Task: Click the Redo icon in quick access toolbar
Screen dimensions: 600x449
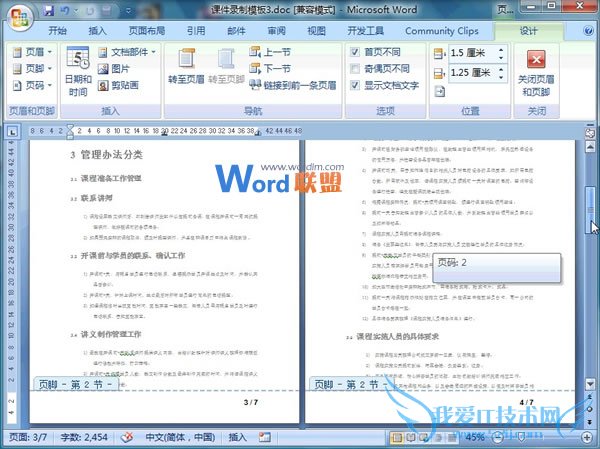Action: pos(90,11)
